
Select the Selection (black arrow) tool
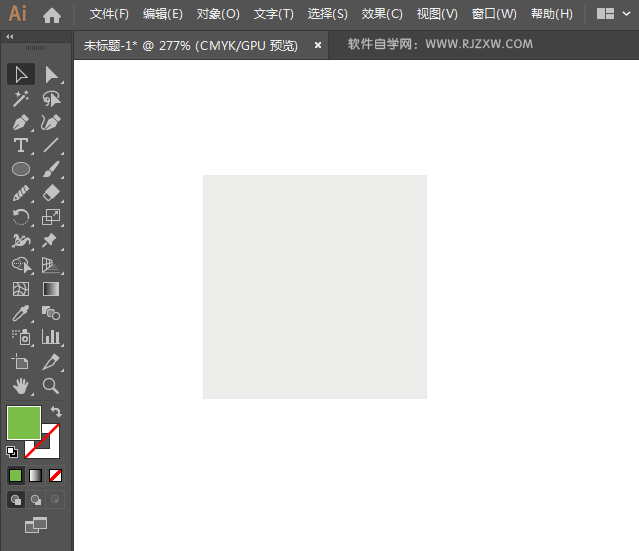pos(21,74)
